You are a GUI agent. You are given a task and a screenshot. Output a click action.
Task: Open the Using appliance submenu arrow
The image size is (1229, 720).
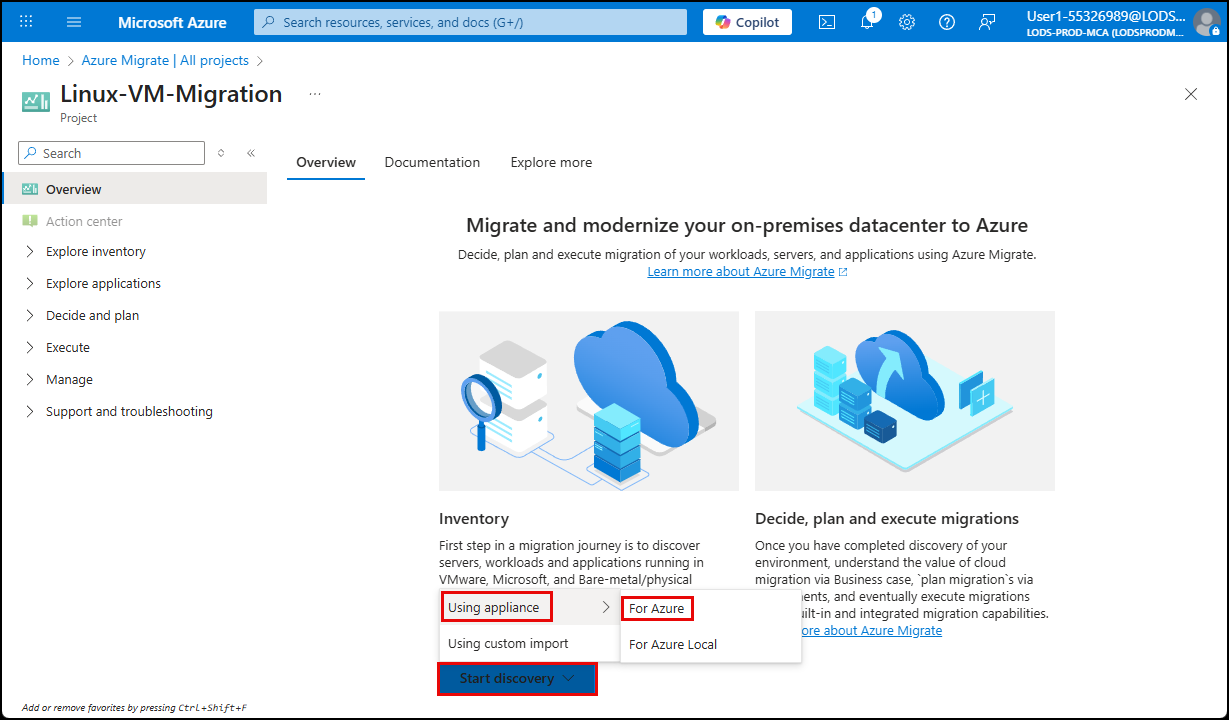(x=605, y=607)
